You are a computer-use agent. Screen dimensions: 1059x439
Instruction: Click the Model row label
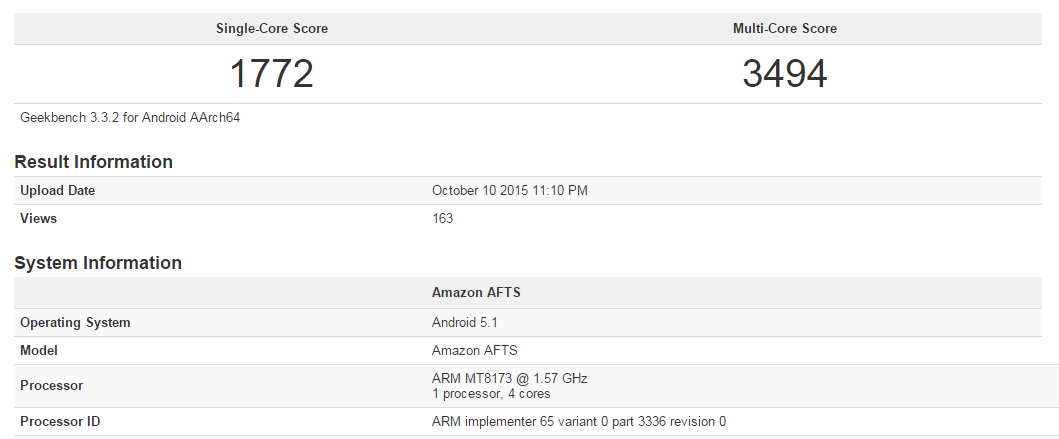(39, 350)
